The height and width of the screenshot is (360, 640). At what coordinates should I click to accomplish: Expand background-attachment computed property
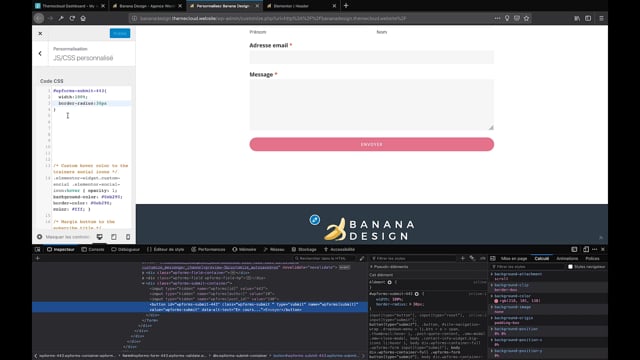492,274
